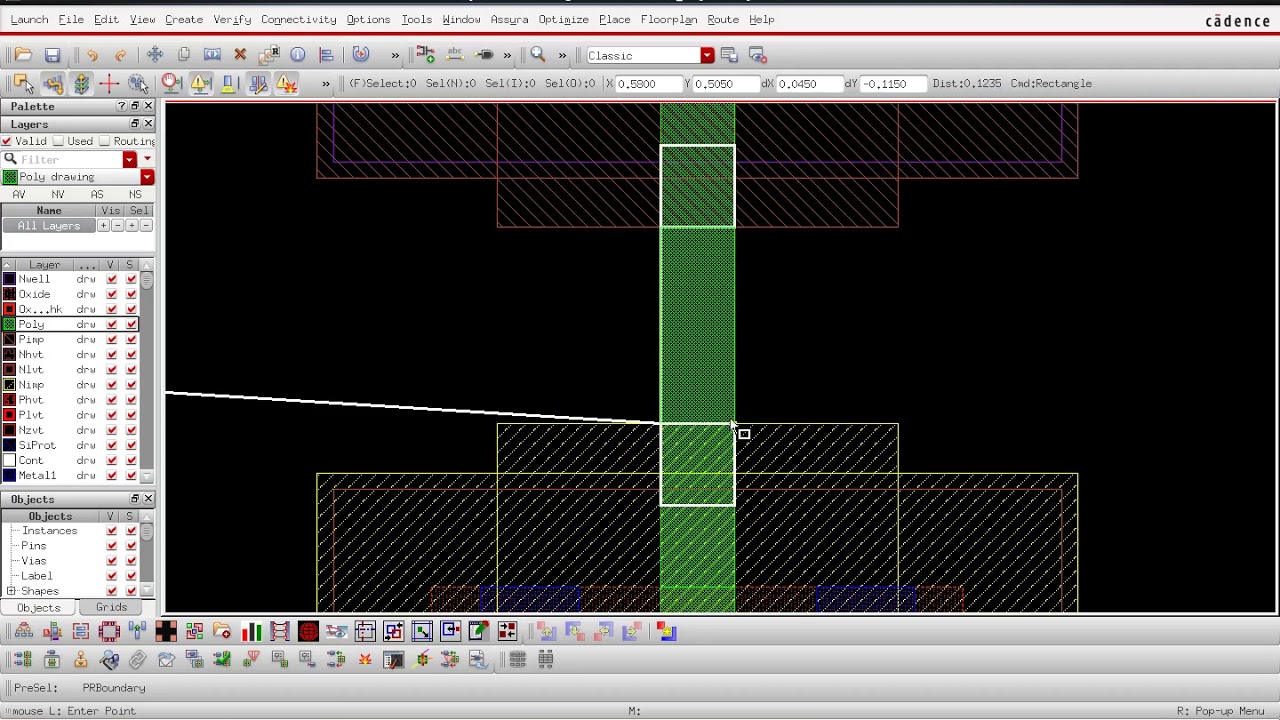Expand the Shapes tree item
This screenshot has width=1280, height=720.
(x=11, y=591)
